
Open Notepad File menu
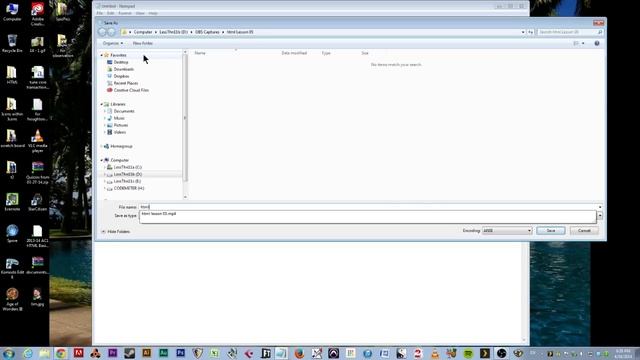tap(100, 13)
